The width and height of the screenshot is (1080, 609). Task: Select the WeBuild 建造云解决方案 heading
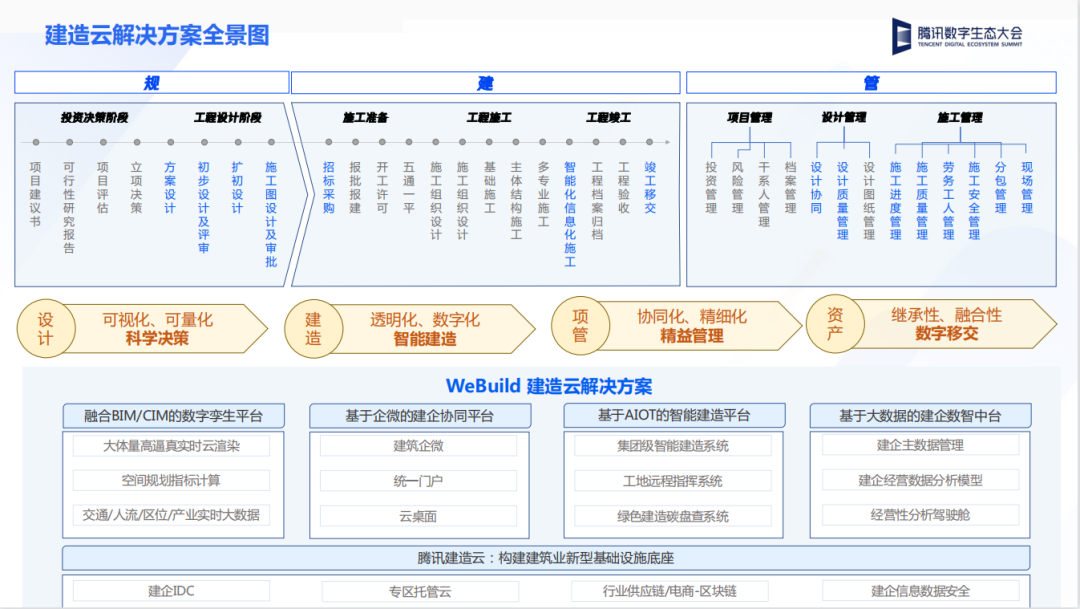click(549, 386)
